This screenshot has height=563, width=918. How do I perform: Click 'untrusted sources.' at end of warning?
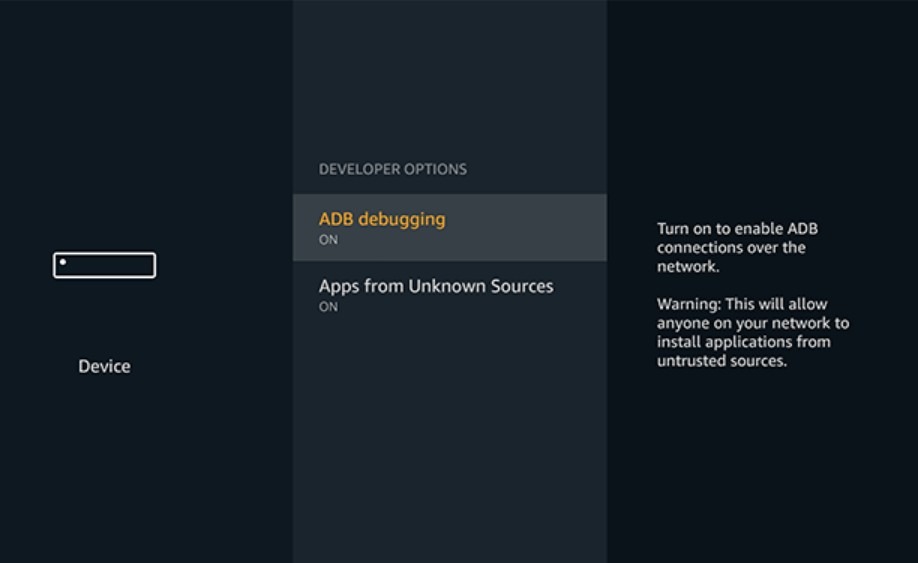tap(721, 361)
